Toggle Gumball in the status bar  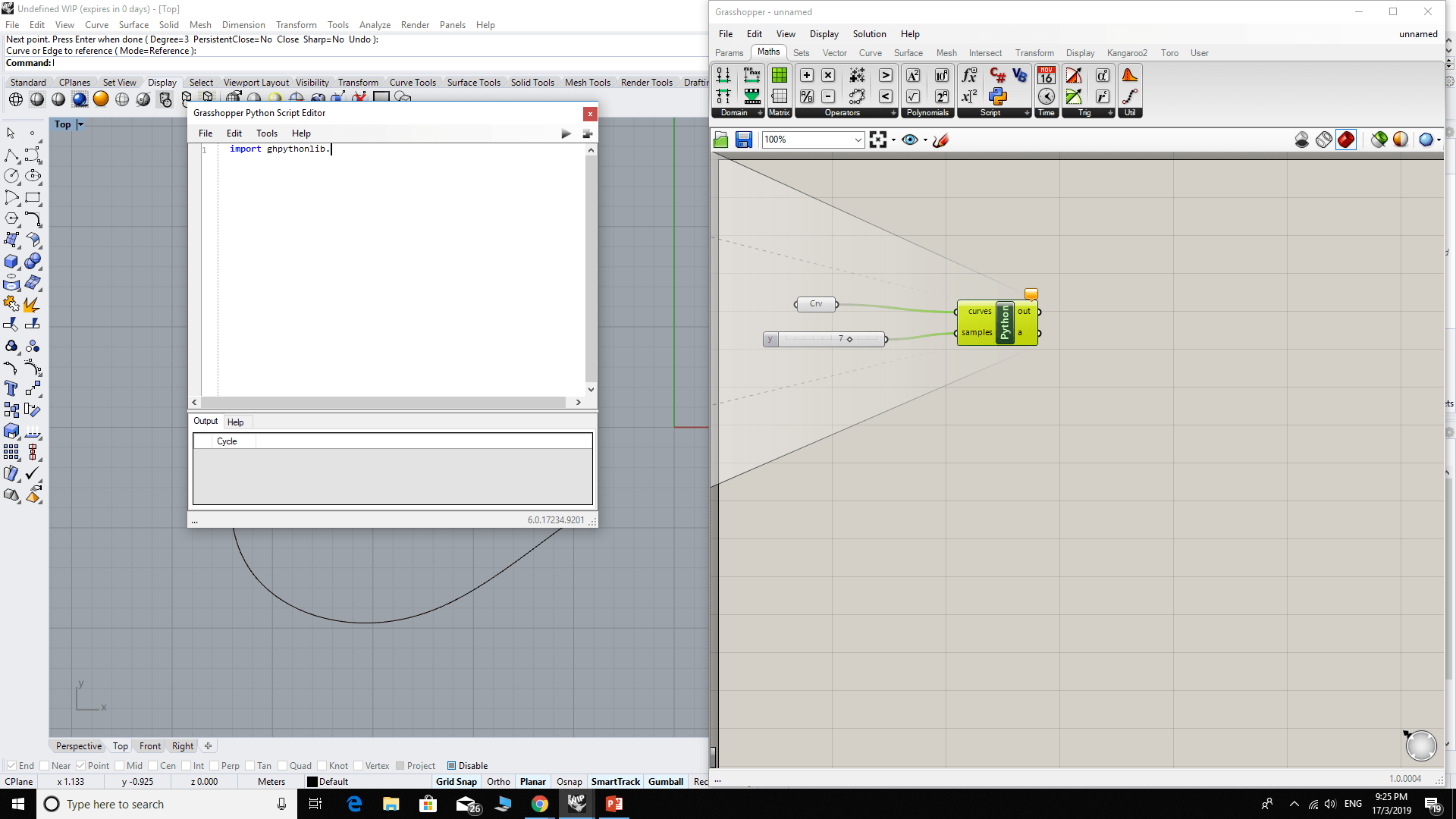coord(666,782)
